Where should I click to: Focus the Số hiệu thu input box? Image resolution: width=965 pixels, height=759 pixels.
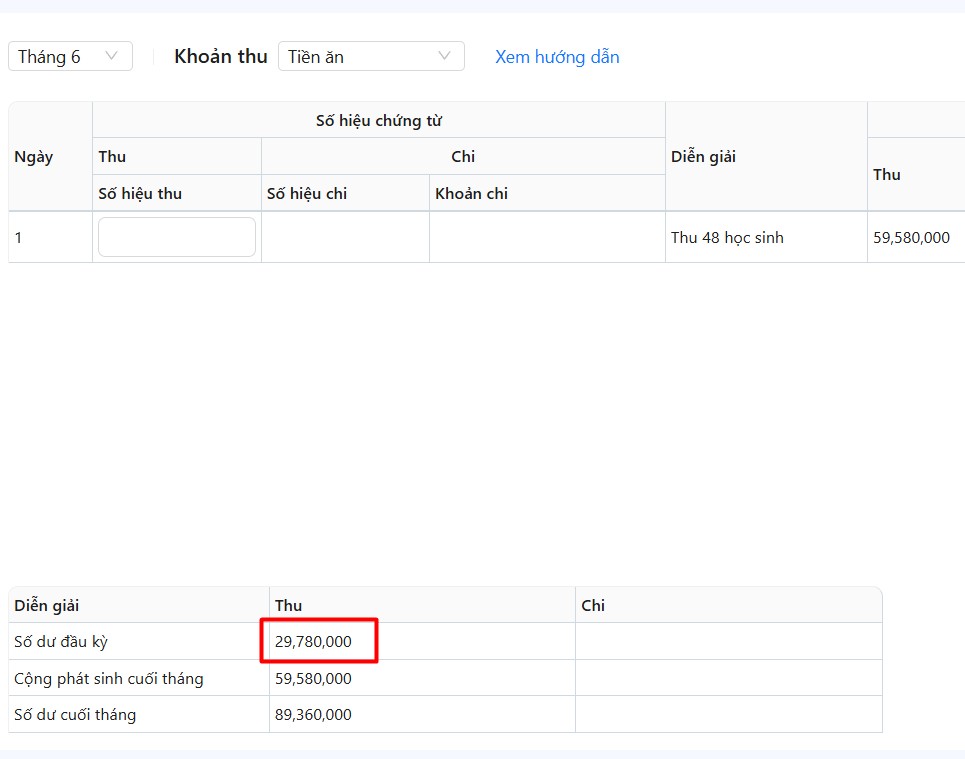pos(177,237)
